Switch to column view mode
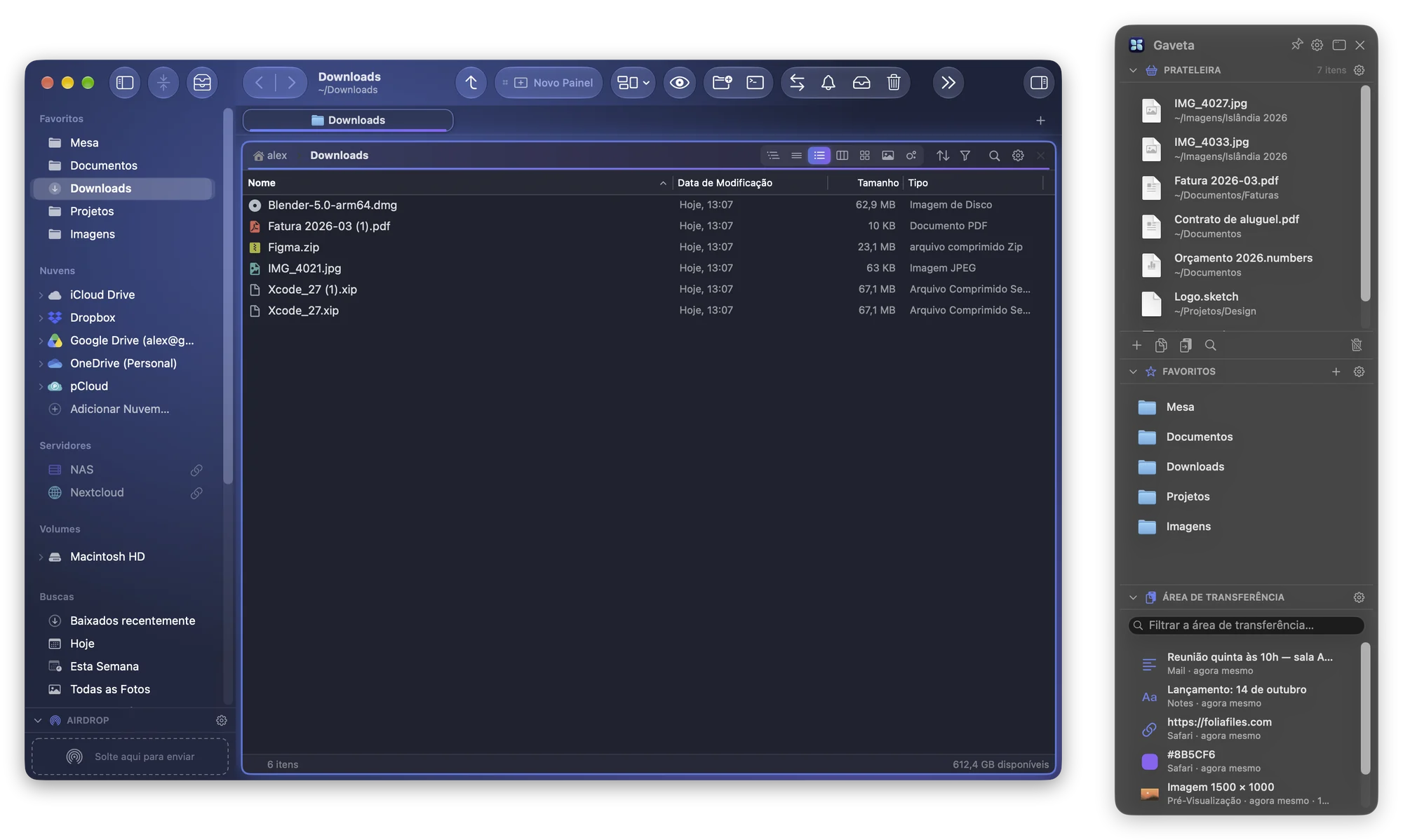 coord(842,156)
